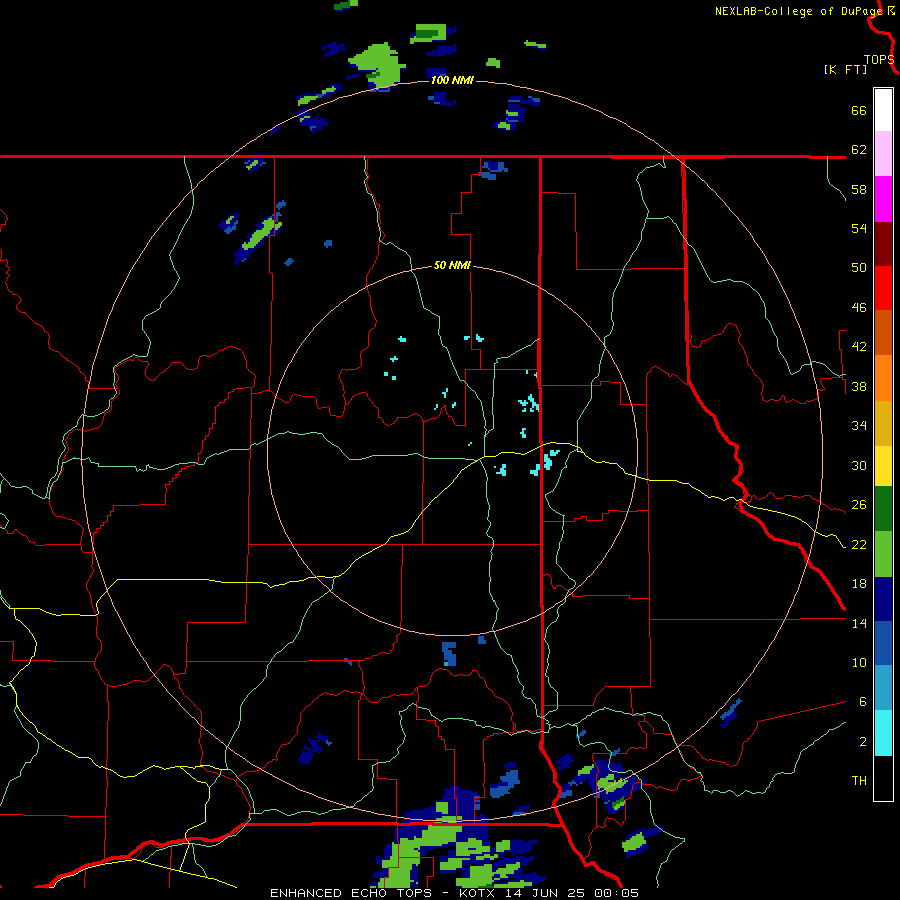Image resolution: width=900 pixels, height=900 pixels.
Task: Pick the magenta color in the legend
Action: (883, 199)
